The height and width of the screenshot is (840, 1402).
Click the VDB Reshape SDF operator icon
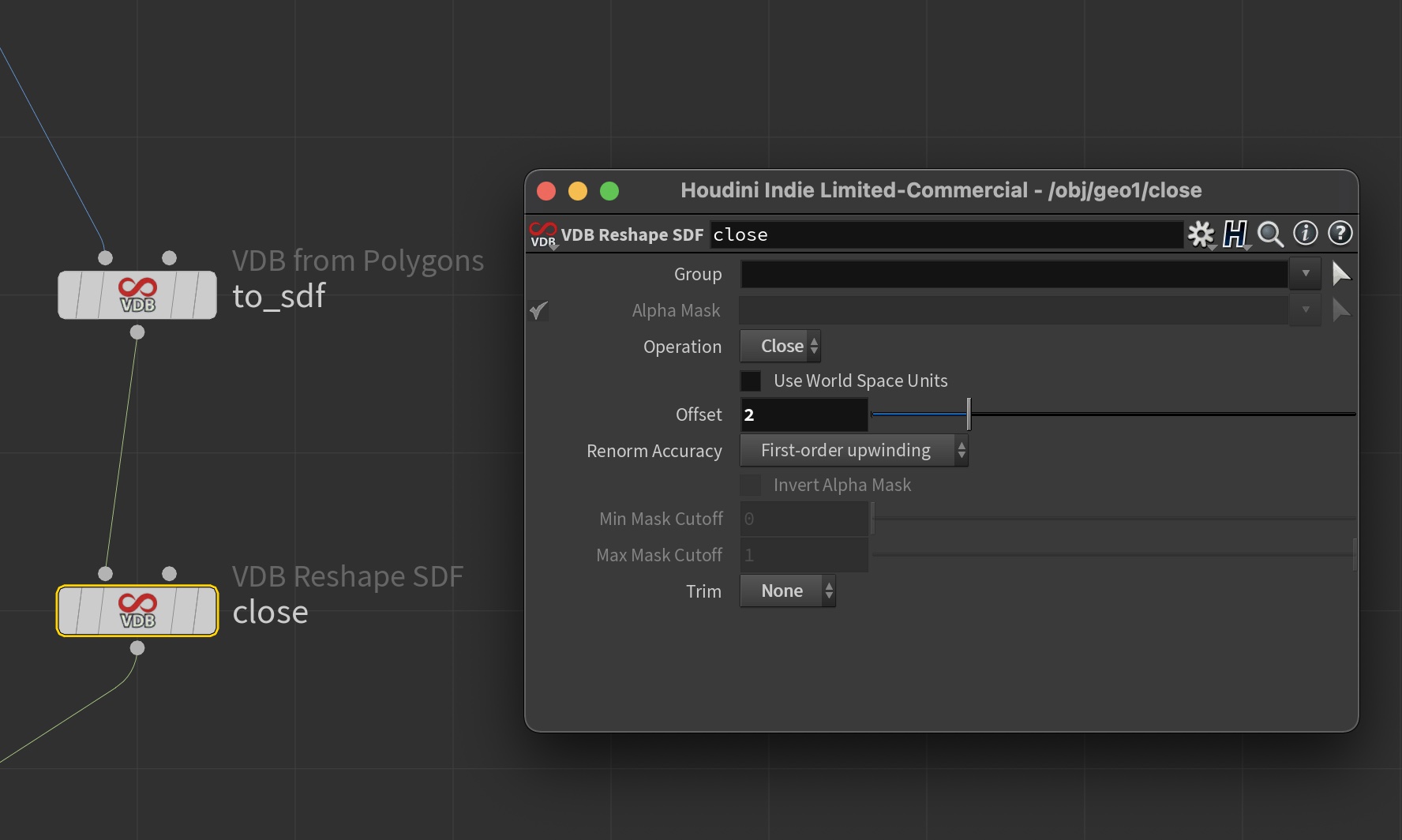click(x=543, y=234)
